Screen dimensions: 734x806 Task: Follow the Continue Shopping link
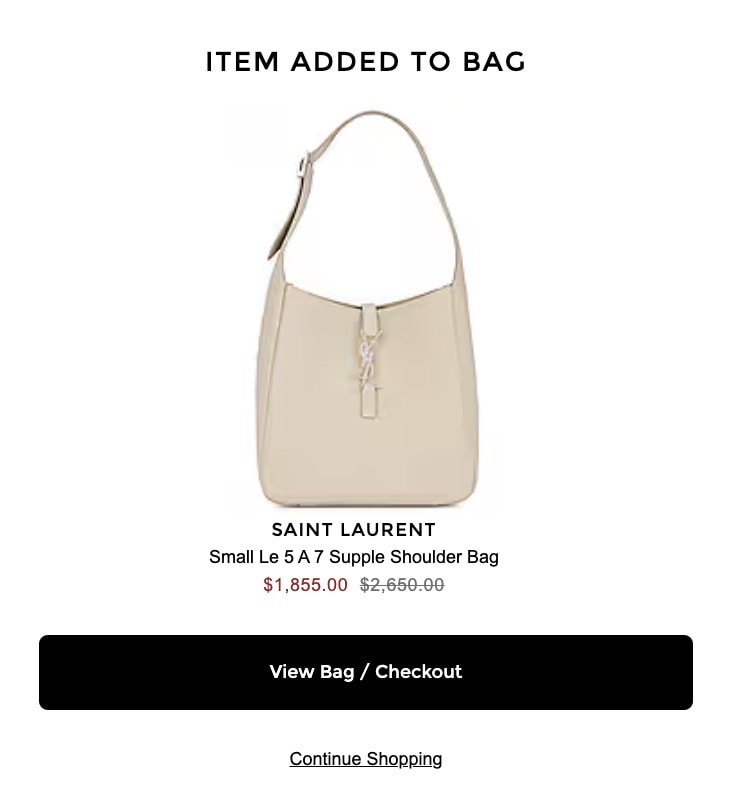365,759
